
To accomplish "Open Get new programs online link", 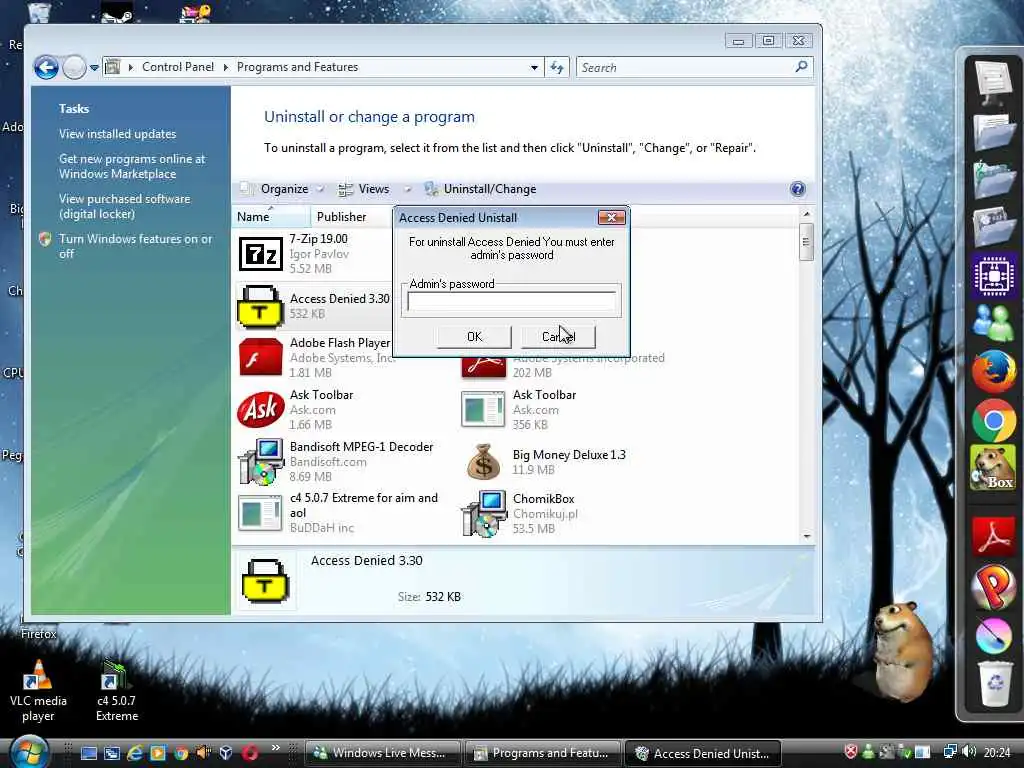I will pos(132,167).
